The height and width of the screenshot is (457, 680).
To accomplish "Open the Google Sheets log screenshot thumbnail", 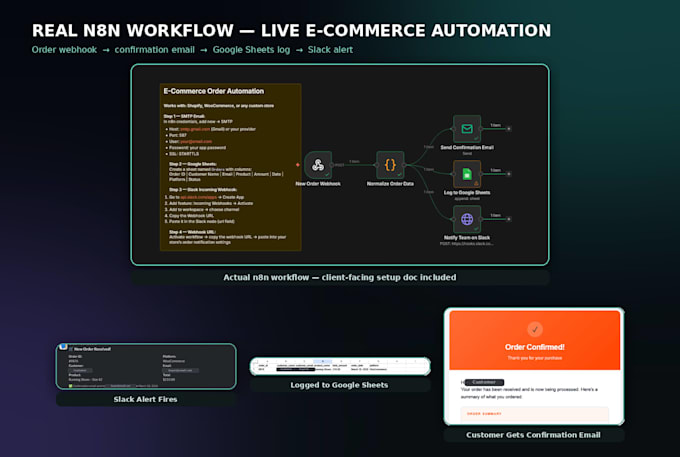I will pos(340,366).
